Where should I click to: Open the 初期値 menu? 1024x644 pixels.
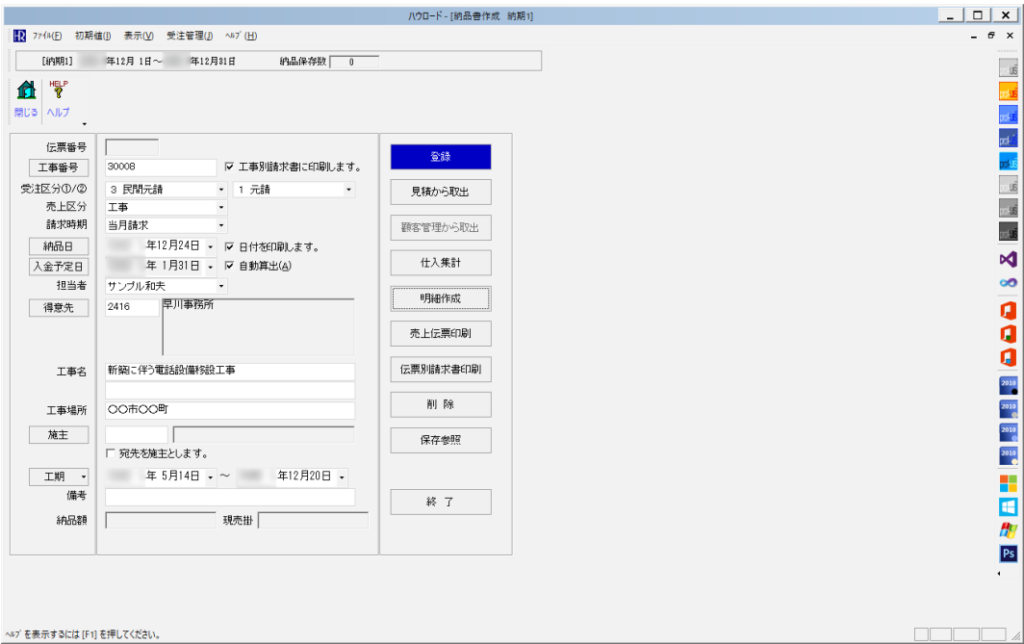[x=92, y=36]
